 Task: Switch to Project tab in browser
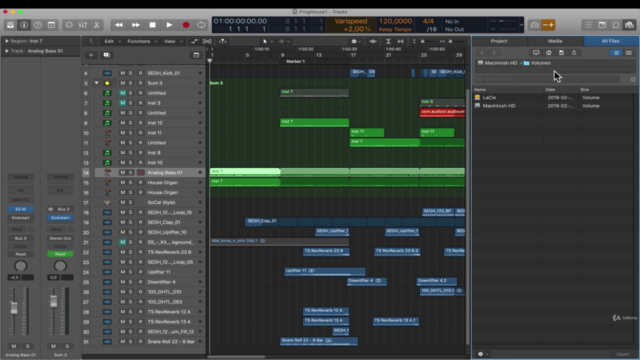499,41
